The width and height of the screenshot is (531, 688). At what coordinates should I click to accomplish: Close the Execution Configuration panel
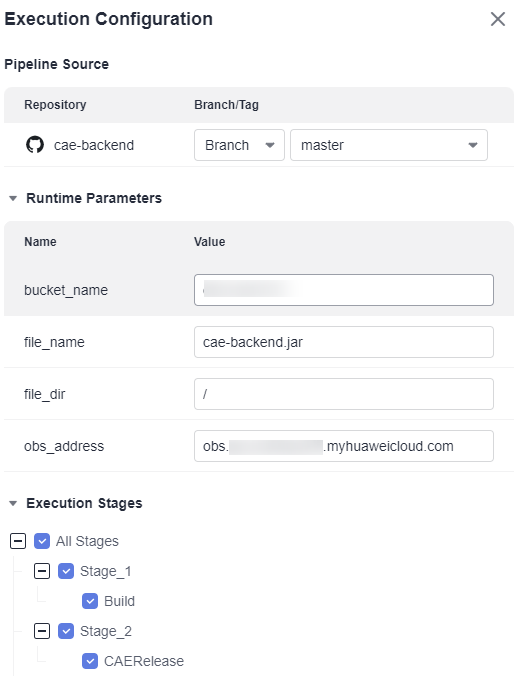tap(498, 19)
